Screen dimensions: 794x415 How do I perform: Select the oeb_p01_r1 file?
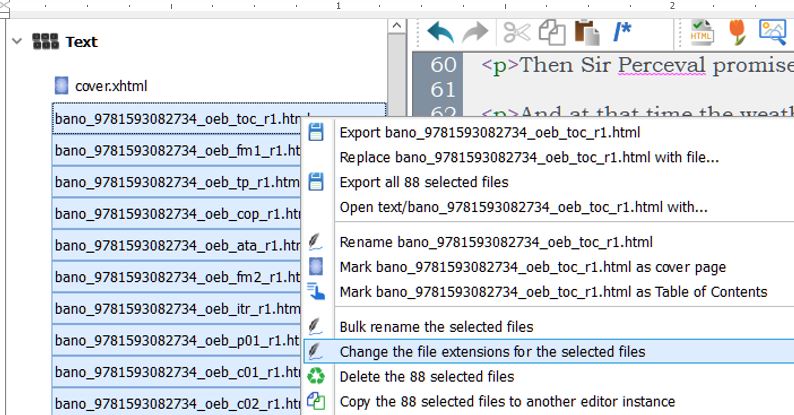click(176, 340)
